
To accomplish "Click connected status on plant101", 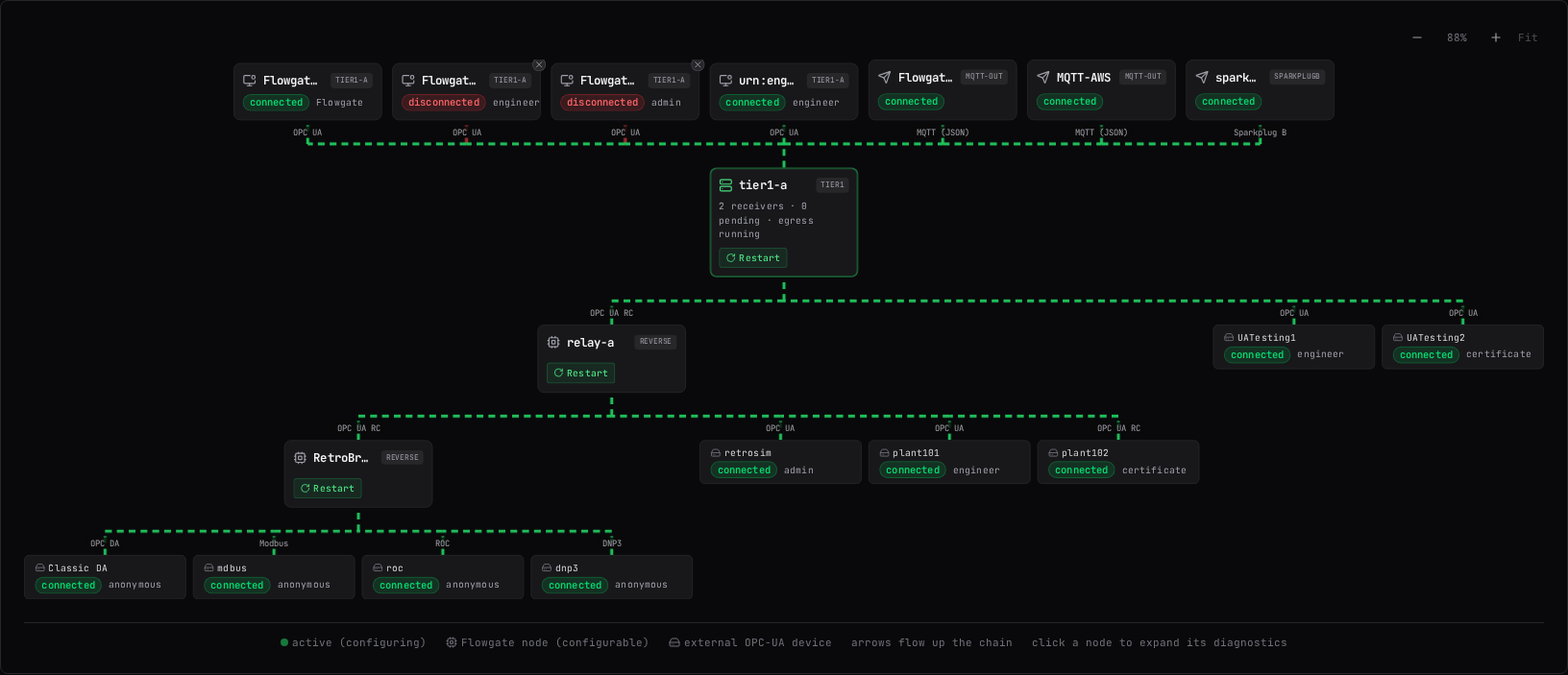I will coord(913,470).
